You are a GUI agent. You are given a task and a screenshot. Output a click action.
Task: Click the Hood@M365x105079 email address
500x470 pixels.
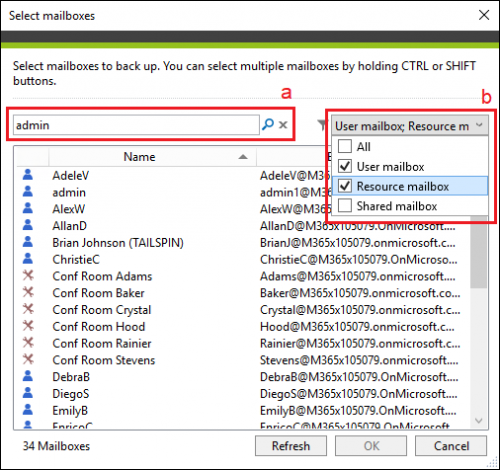(x=357, y=326)
